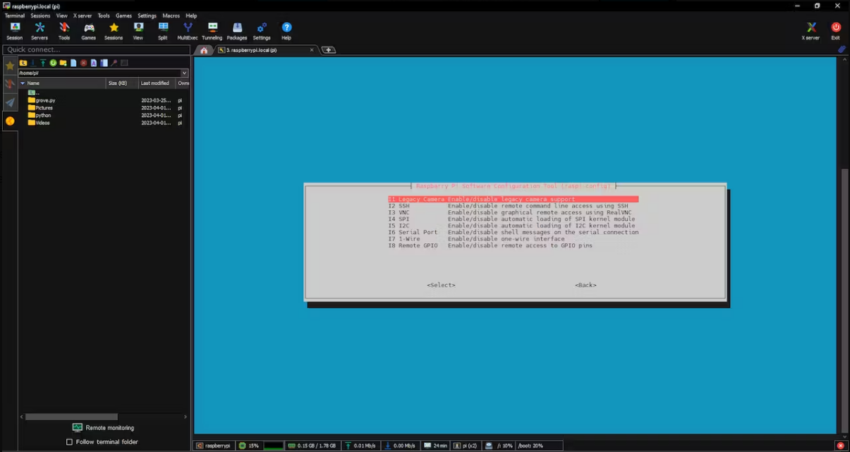Open a new Session from the toolbar
This screenshot has height=452, width=850.
pos(14,30)
